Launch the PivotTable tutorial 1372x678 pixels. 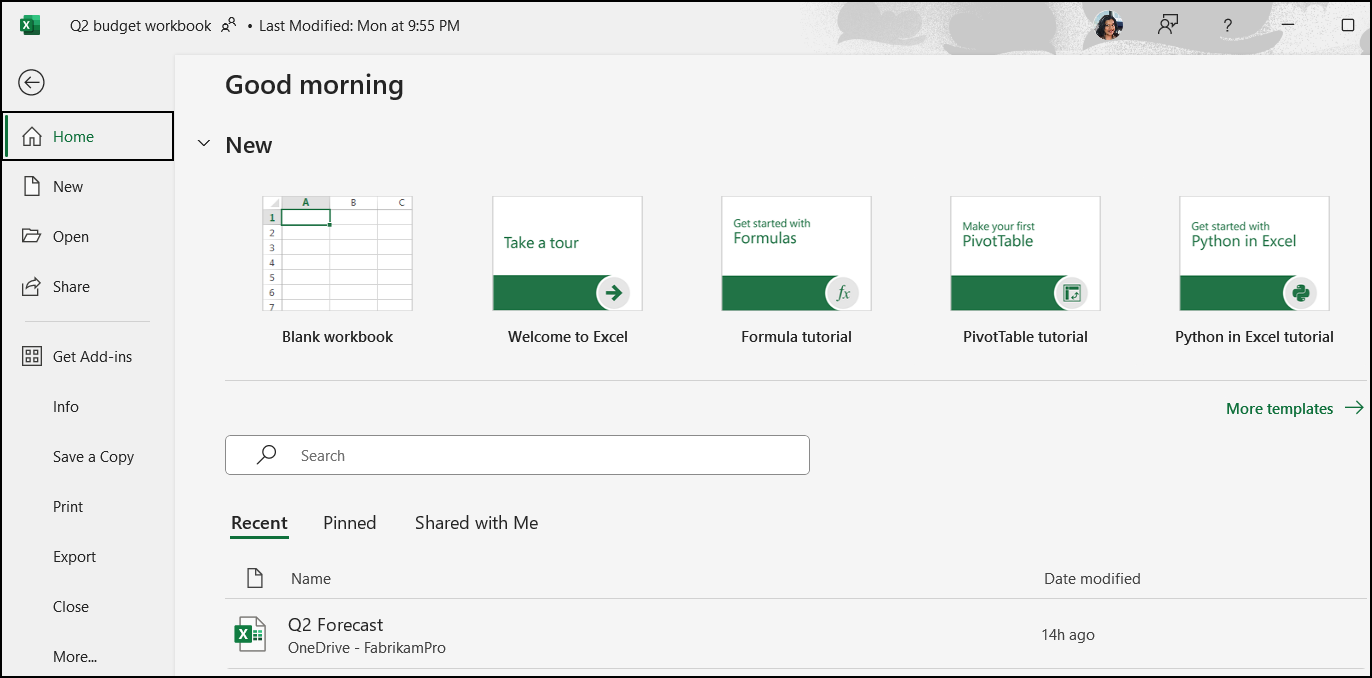(1024, 253)
